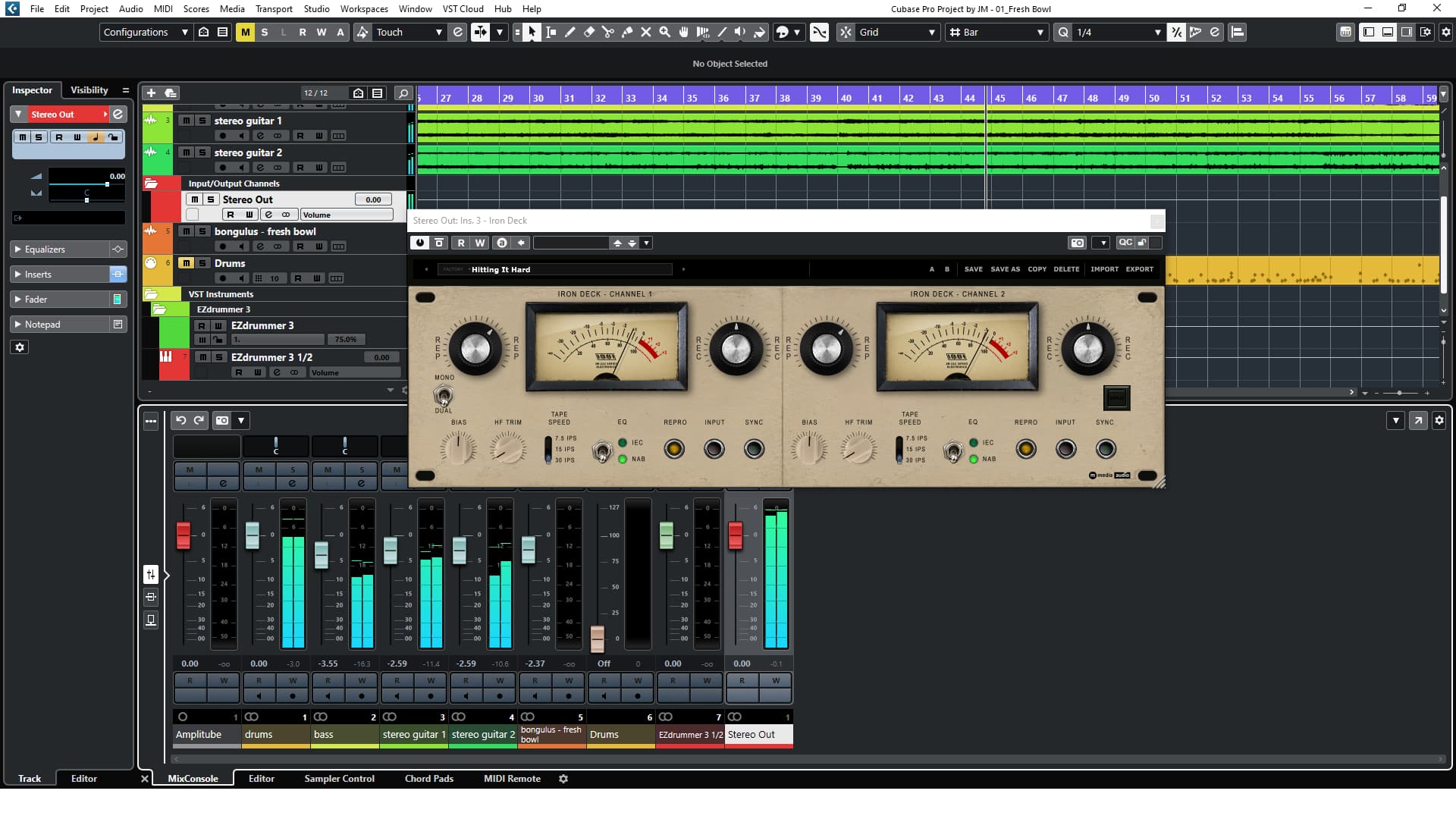Select the hand Comp tool
The width and height of the screenshot is (1456, 819).
[x=684, y=32]
